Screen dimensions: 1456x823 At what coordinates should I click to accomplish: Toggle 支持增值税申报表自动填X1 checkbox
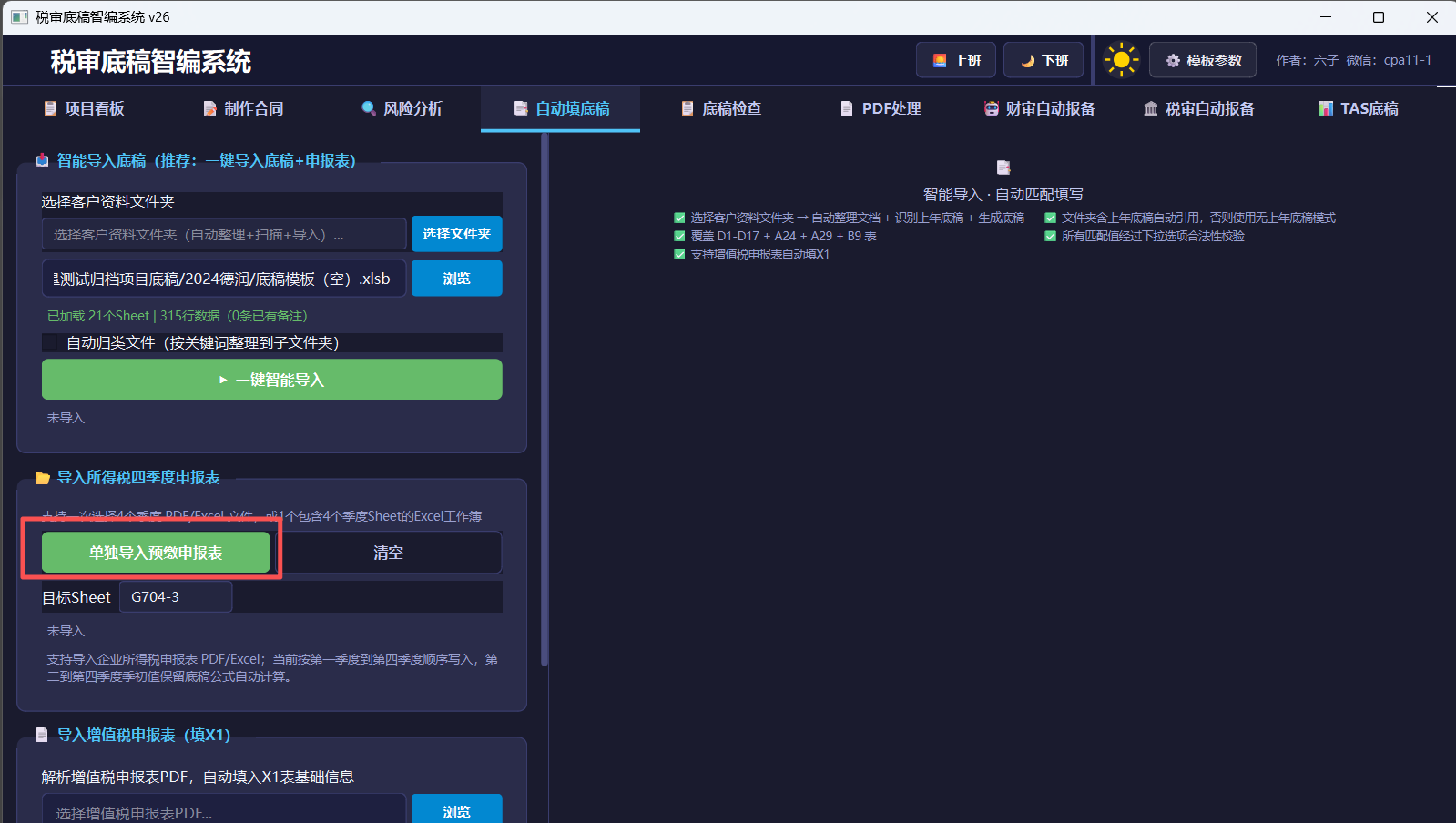tap(679, 254)
